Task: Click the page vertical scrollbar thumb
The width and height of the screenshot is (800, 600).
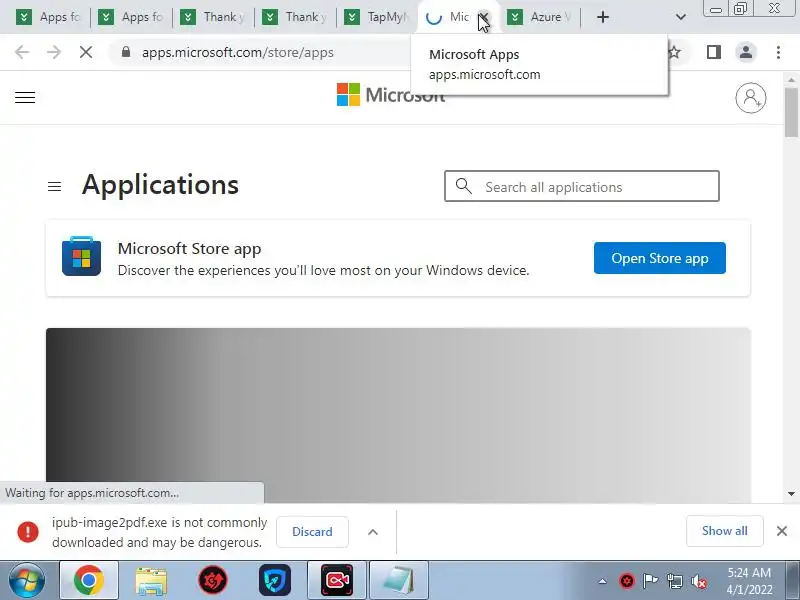Action: [791, 112]
